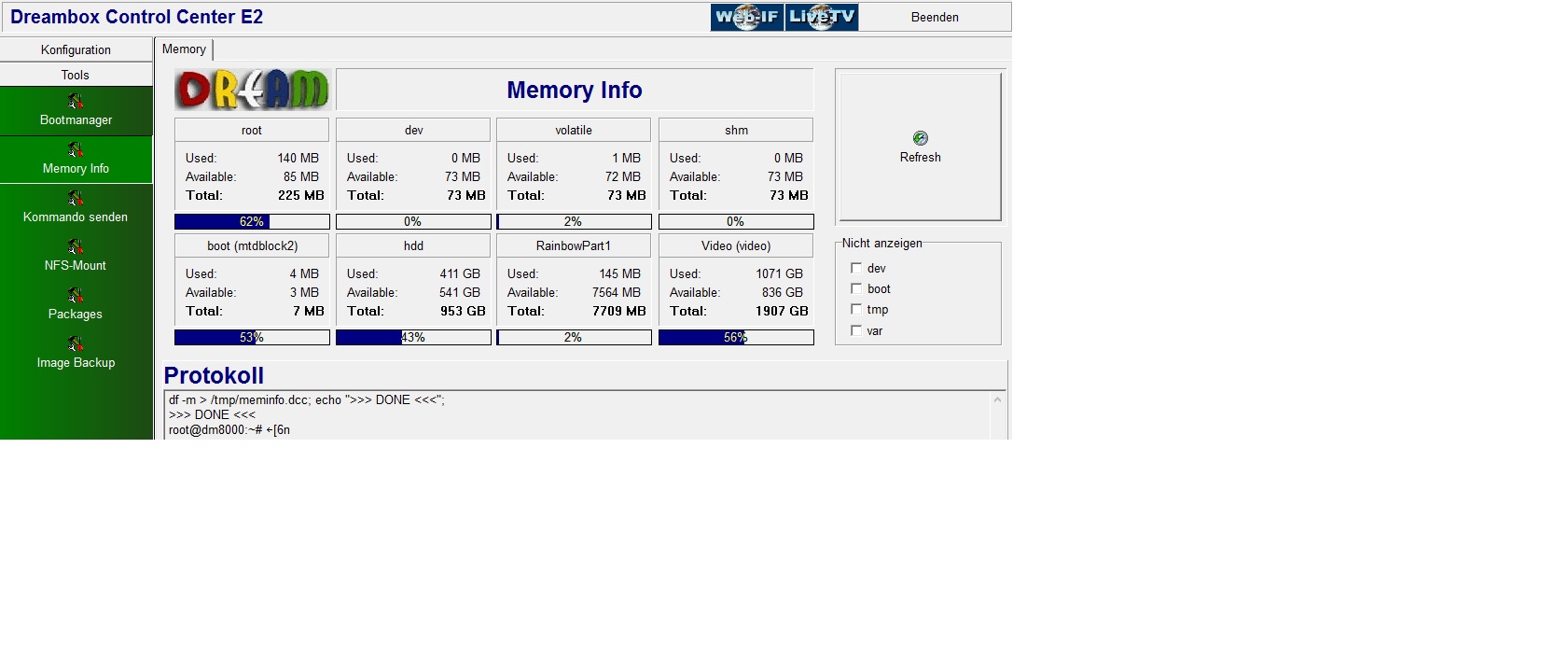Click the Protokoll scrollbar up arrow
The image size is (1568, 672).
point(997,399)
